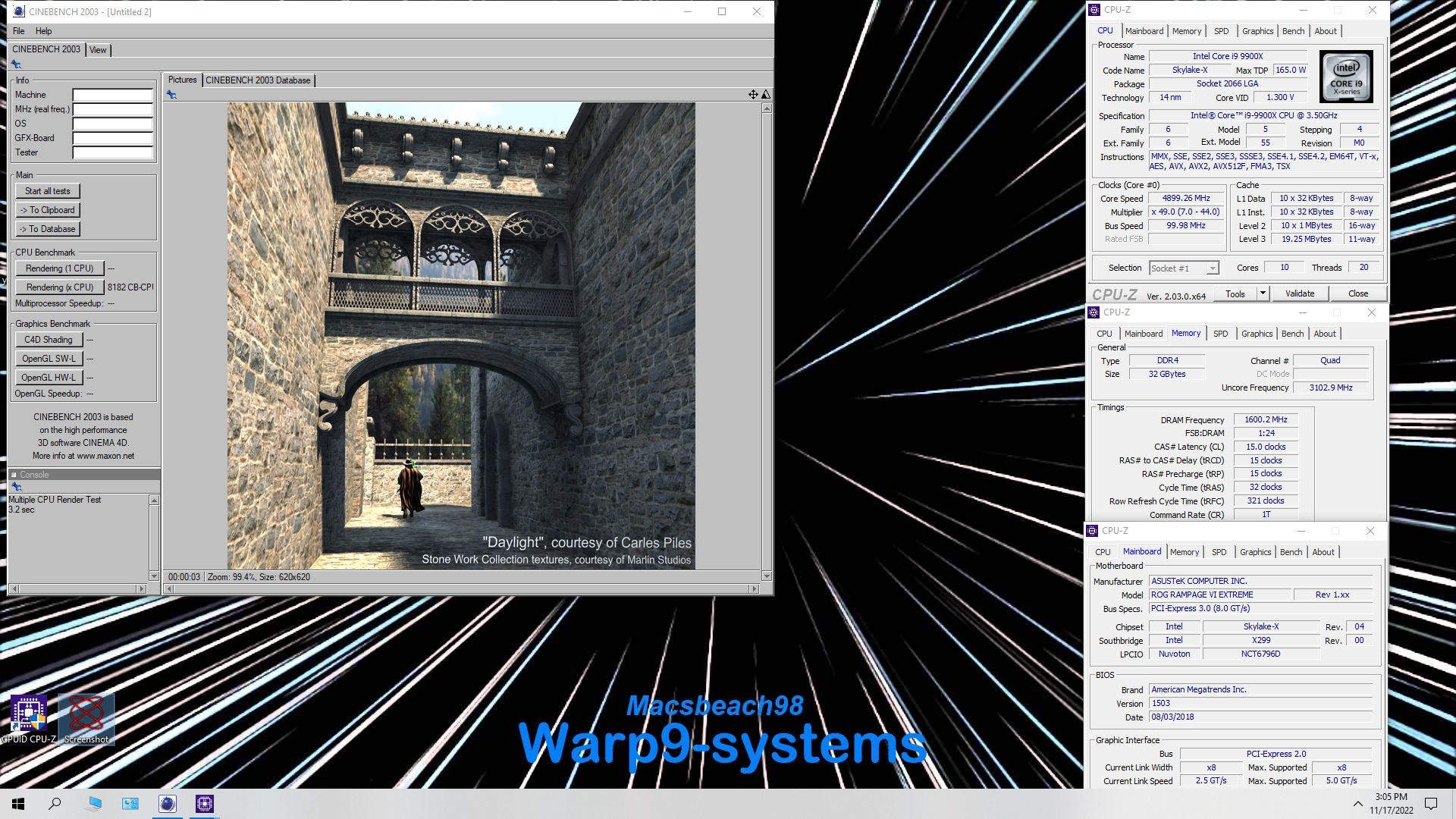Click the To Clipboard button
Image resolution: width=1456 pixels, height=819 pixels.
coord(48,210)
